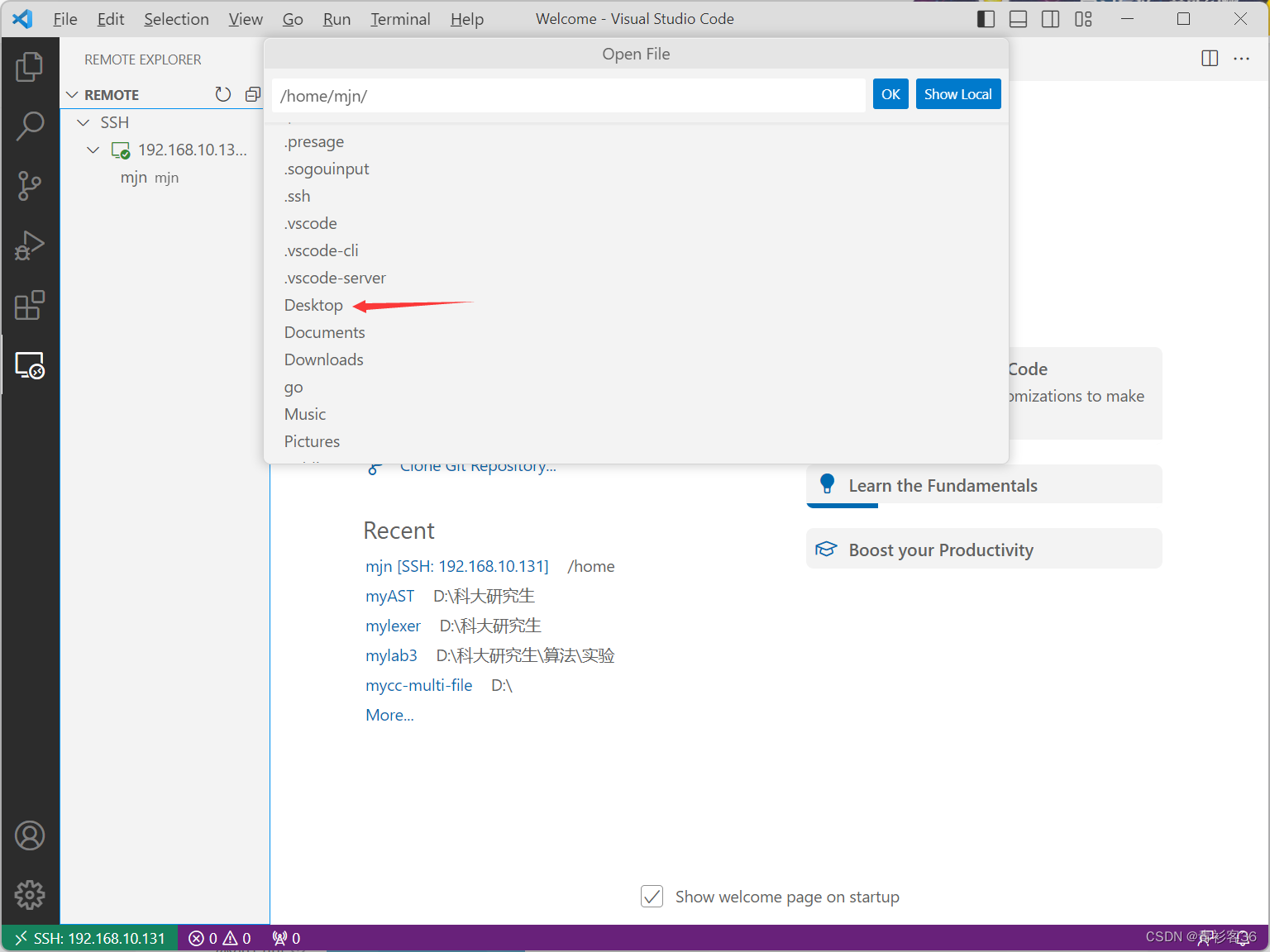
Task: Open the Run menu
Action: point(337,19)
